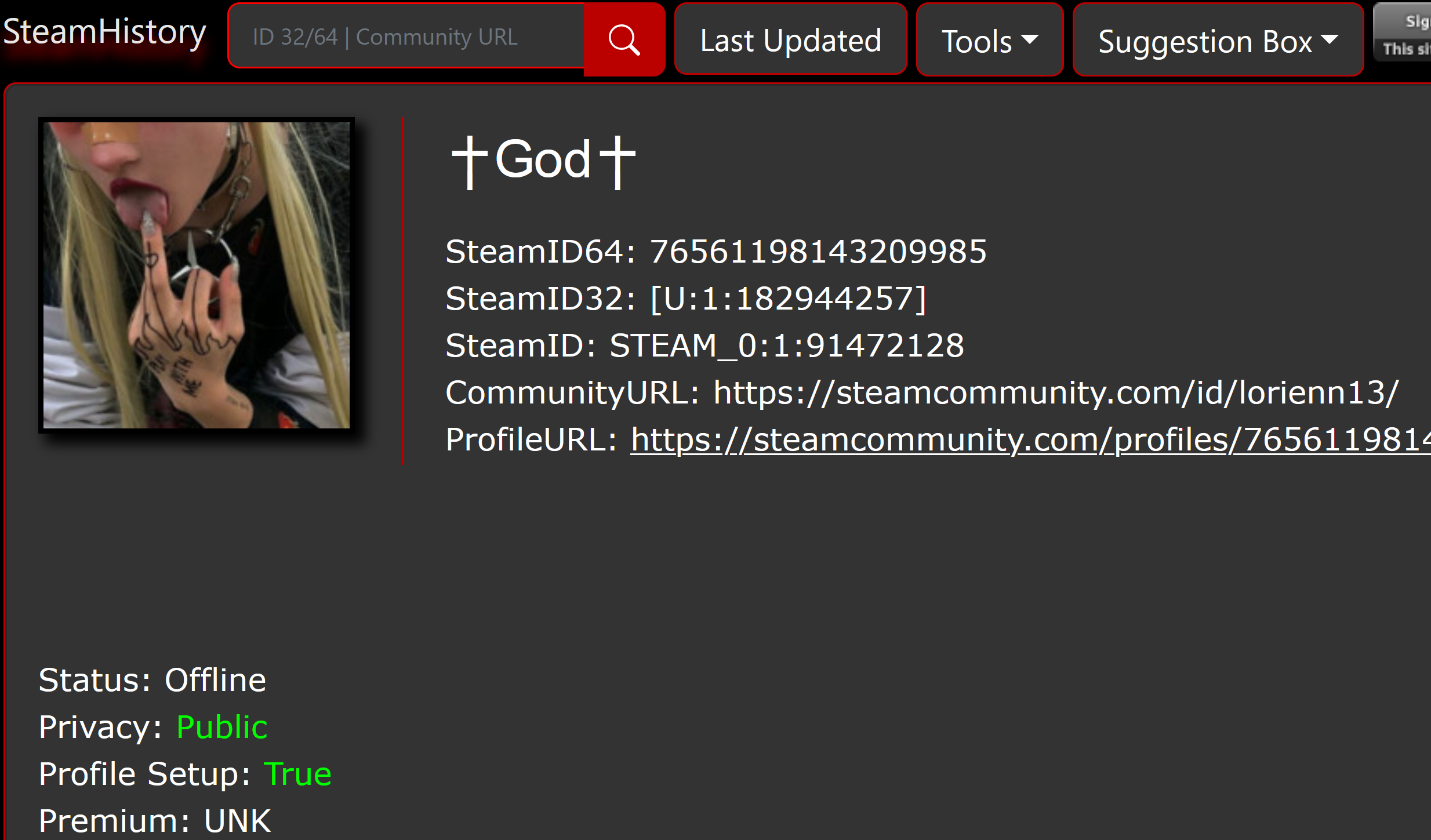
Task: Click the SteamID64 number value
Action: (818, 252)
